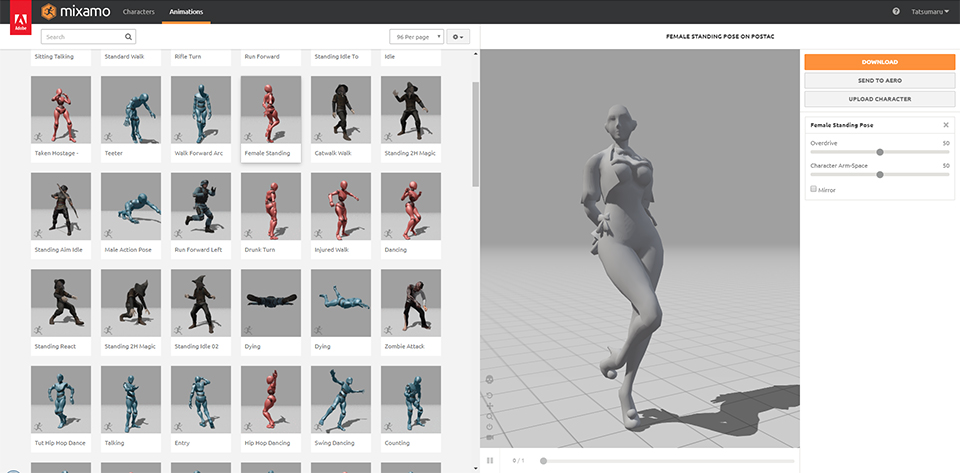
Task: Select the Male Action Pose animation thumbnail
Action: tap(131, 206)
